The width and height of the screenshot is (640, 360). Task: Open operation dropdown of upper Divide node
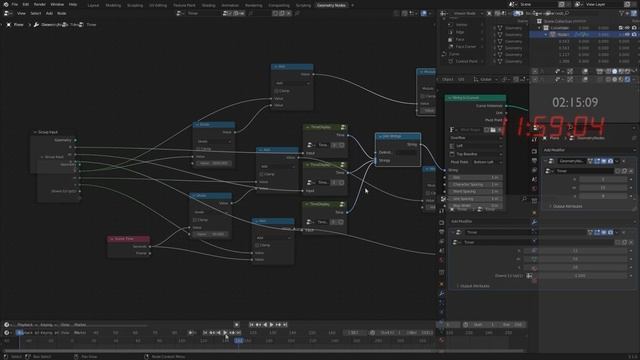point(214,141)
